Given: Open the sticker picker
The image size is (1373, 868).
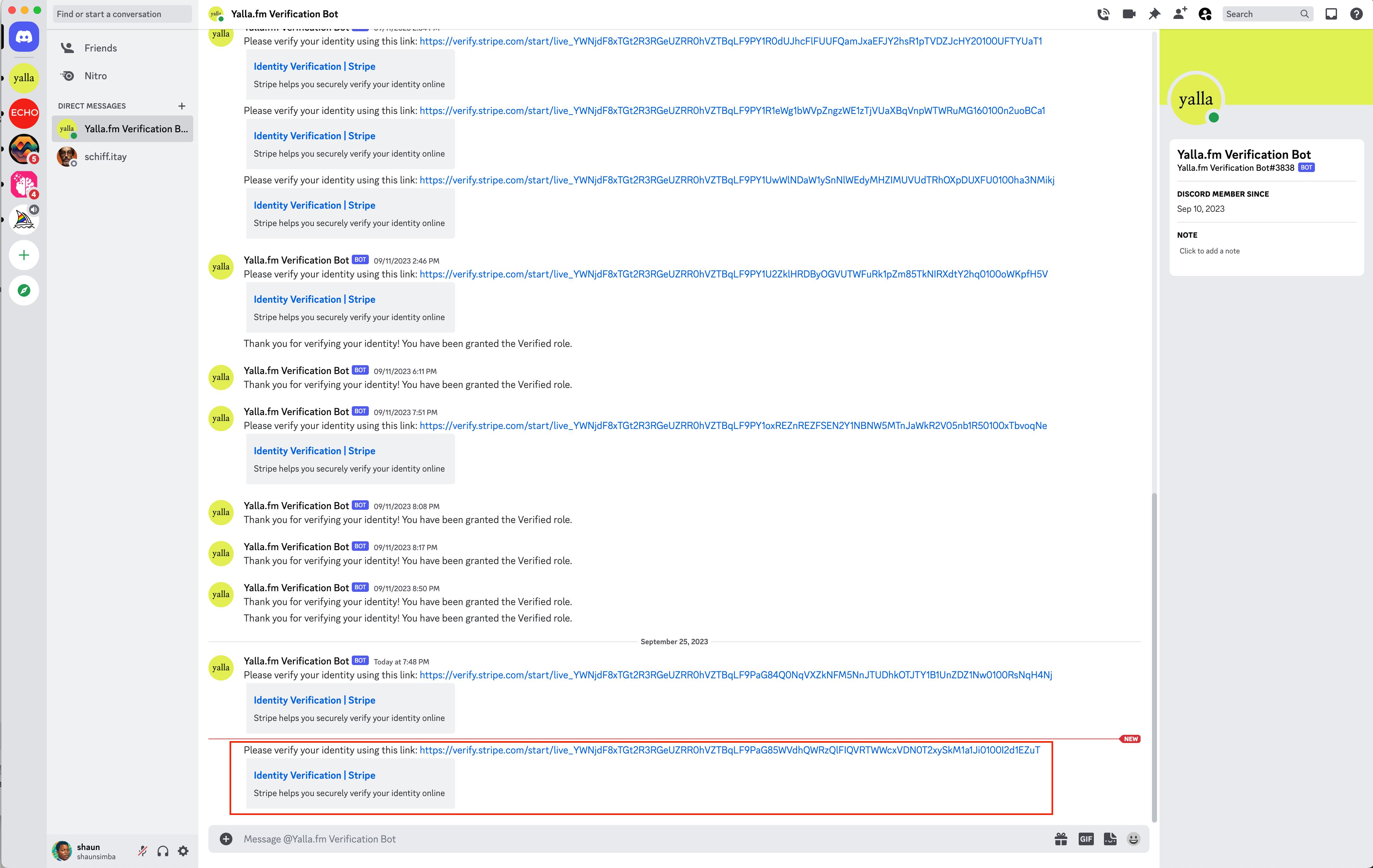Looking at the screenshot, I should pyautogui.click(x=1110, y=839).
